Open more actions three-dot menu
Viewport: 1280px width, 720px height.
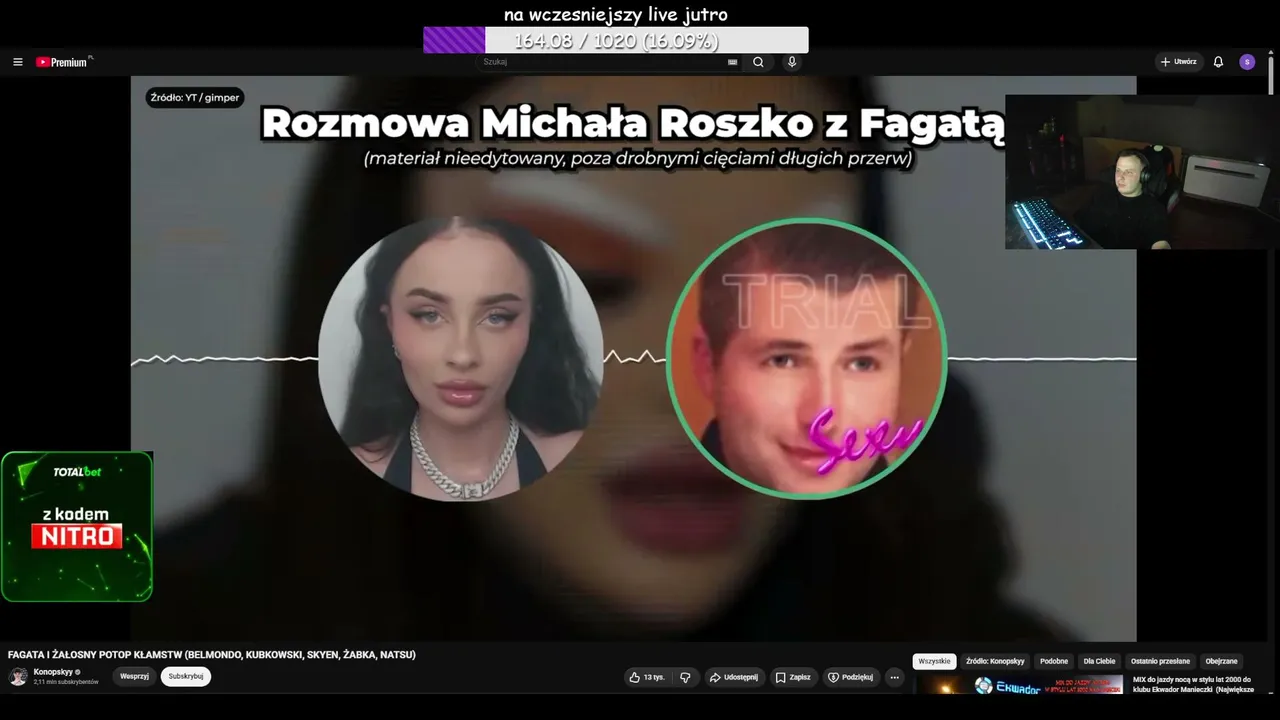pos(895,677)
